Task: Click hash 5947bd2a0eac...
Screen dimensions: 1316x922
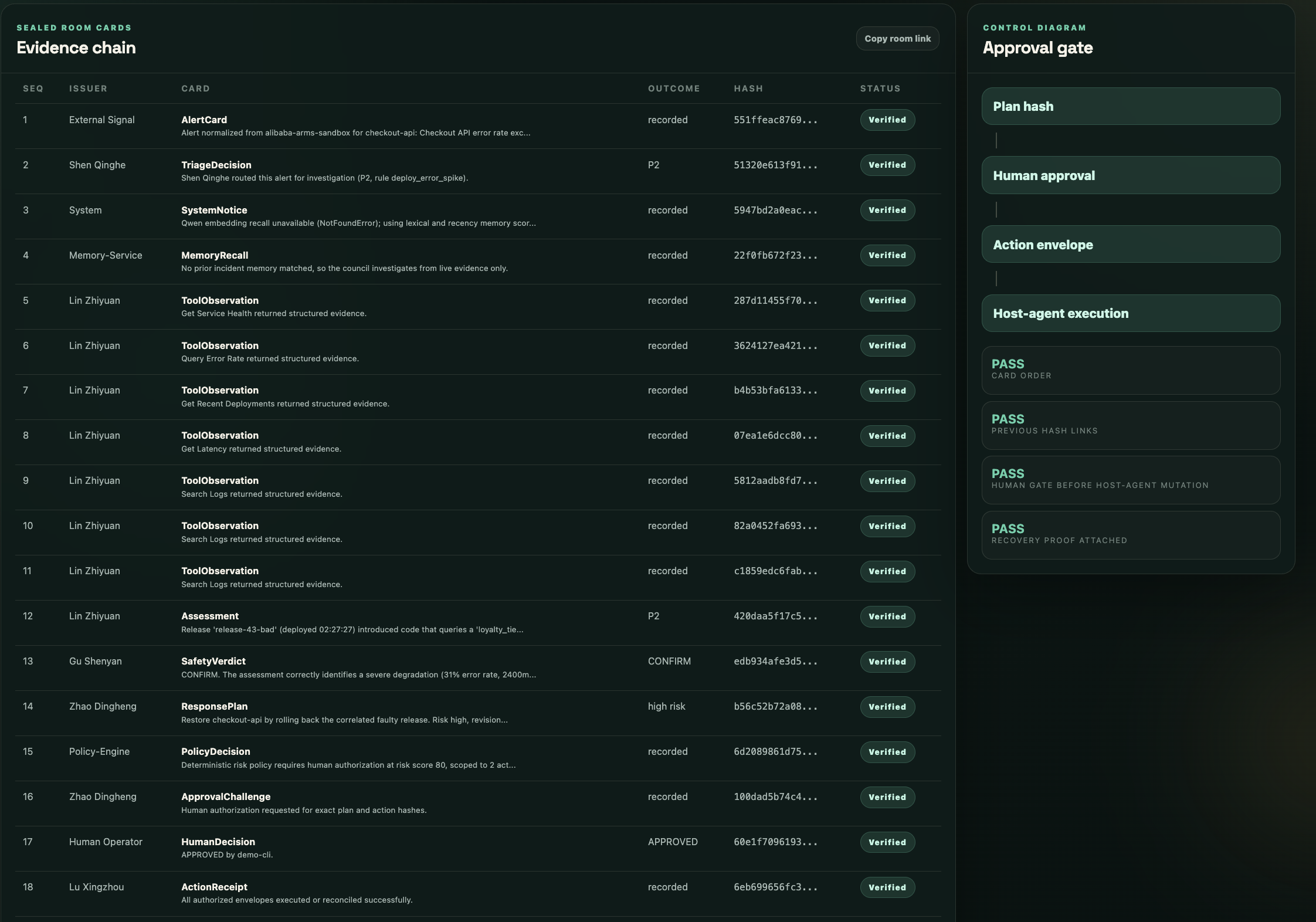Action: (775, 210)
